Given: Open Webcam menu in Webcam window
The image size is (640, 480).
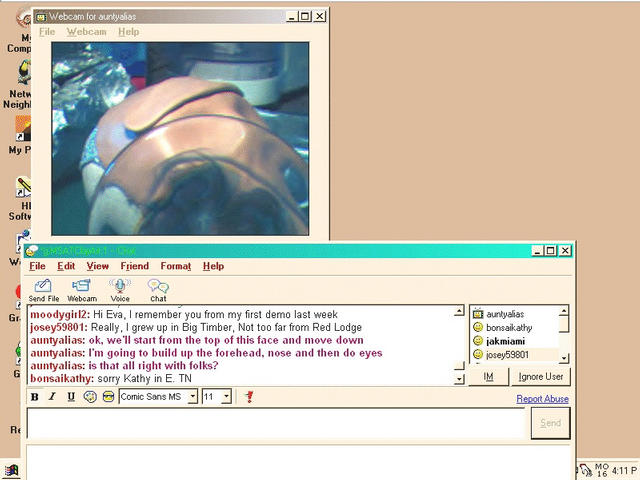Looking at the screenshot, I should click(87, 32).
